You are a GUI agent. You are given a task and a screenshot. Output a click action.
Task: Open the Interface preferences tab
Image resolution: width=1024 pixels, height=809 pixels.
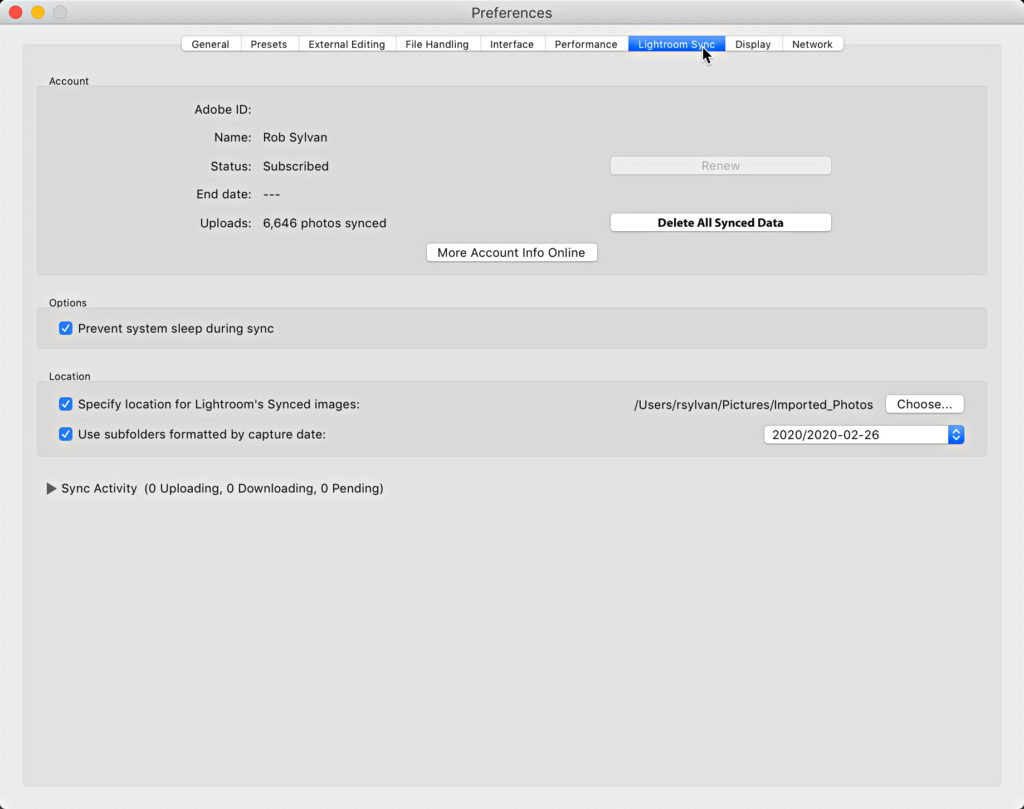512,44
